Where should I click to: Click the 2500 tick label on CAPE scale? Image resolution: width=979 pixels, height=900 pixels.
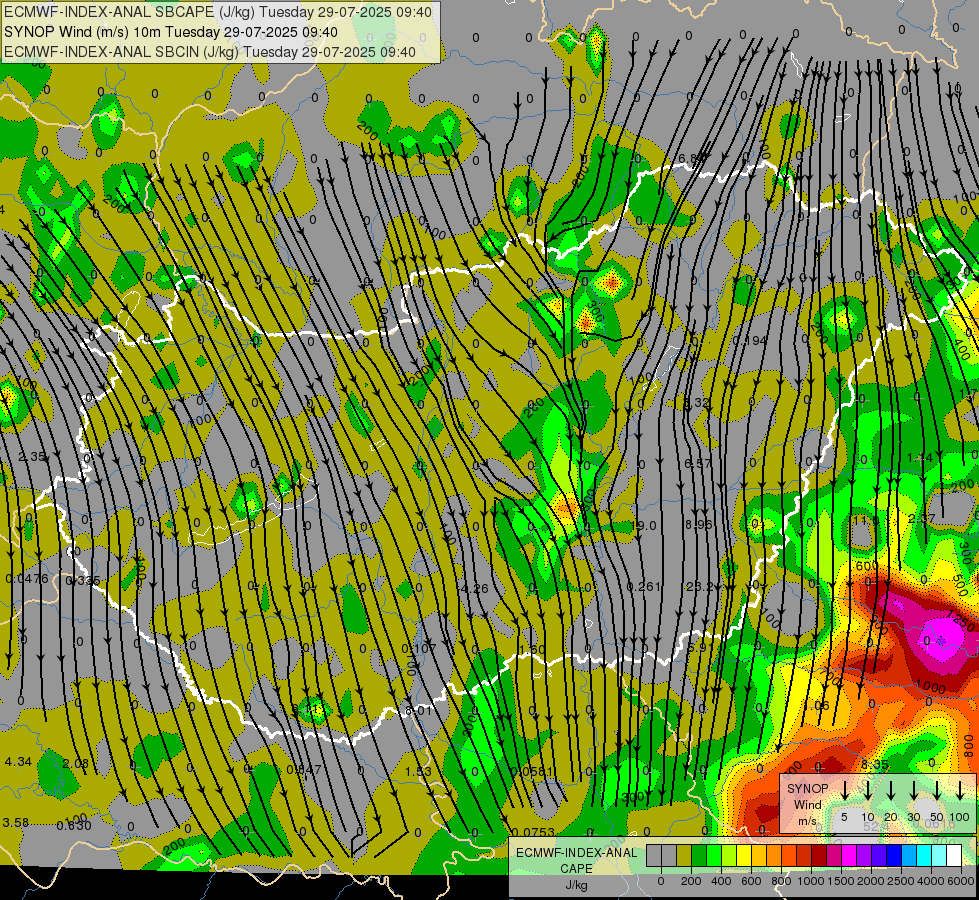point(901,881)
